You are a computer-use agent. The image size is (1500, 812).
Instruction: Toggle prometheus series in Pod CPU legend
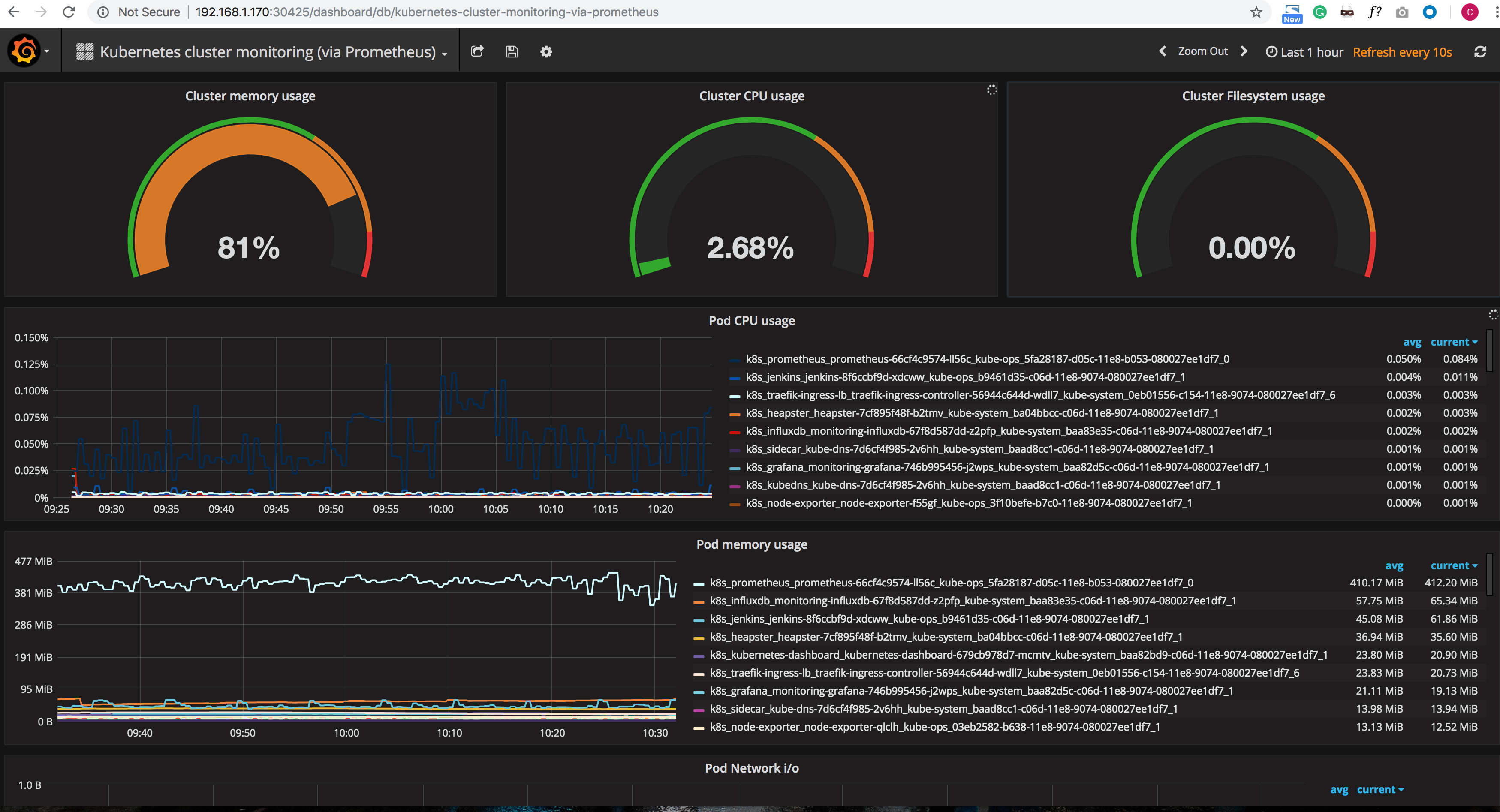click(x=988, y=359)
